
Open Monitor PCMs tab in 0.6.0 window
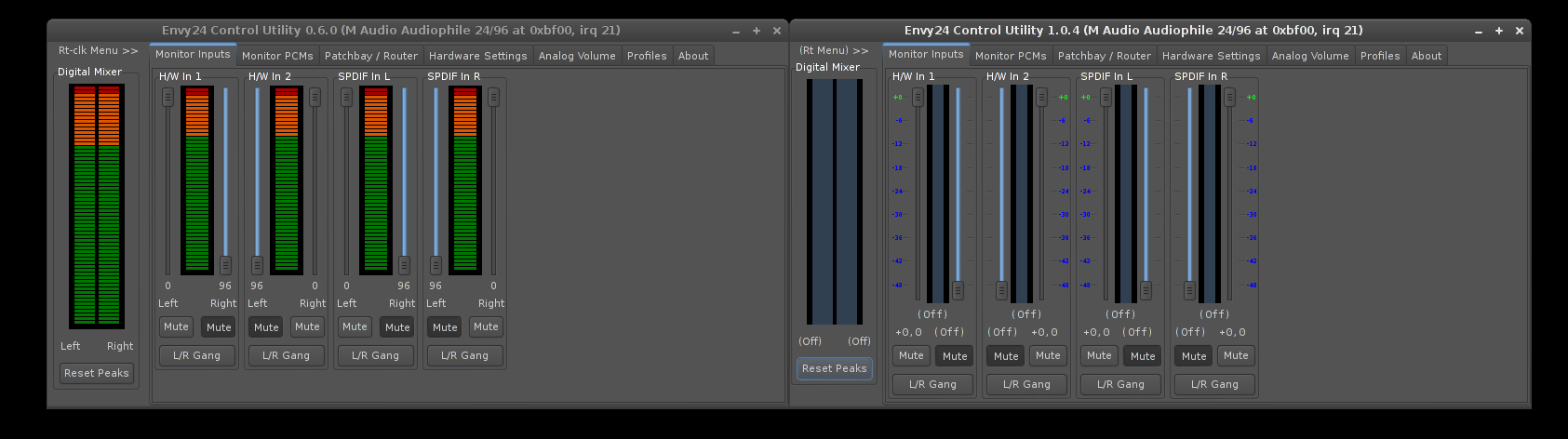(277, 56)
